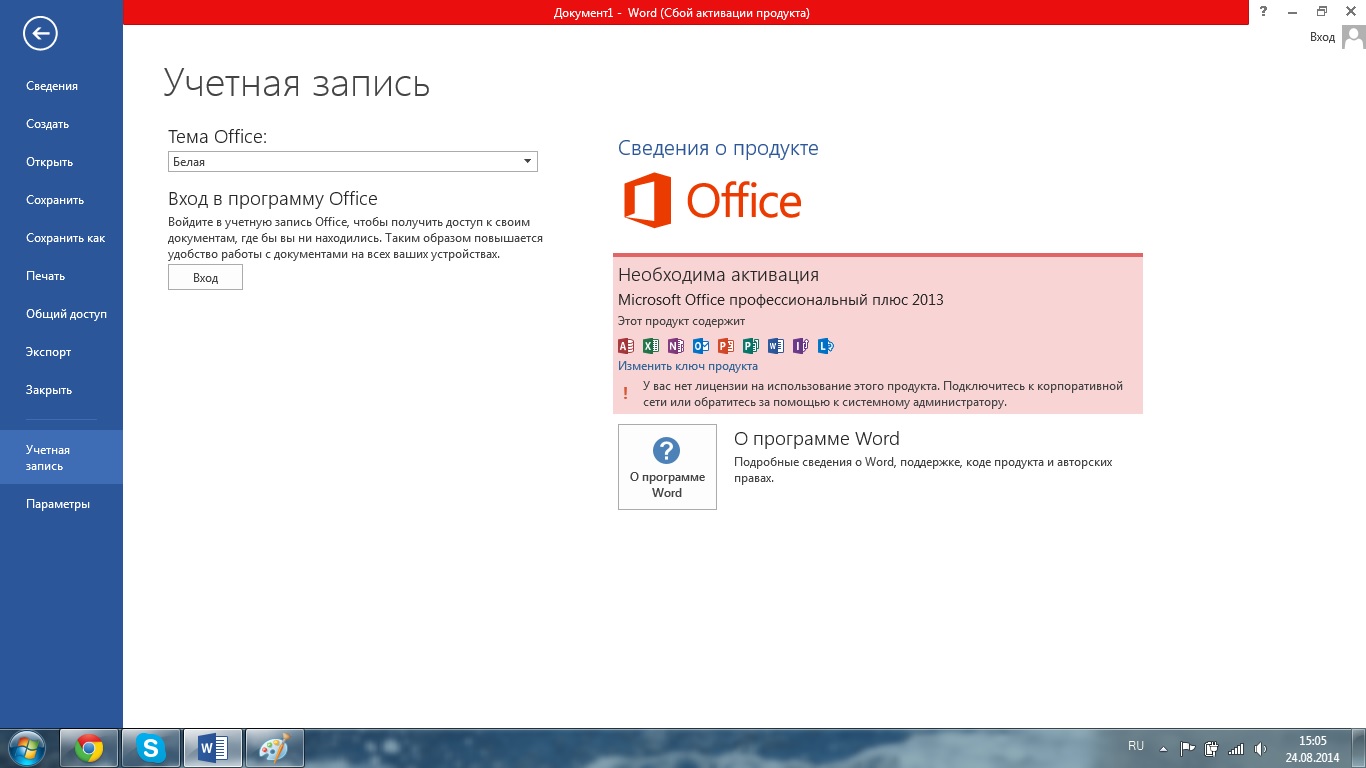Image resolution: width=1366 pixels, height=768 pixels.
Task: Launch Google Chrome from the taskbar
Action: tap(89, 748)
